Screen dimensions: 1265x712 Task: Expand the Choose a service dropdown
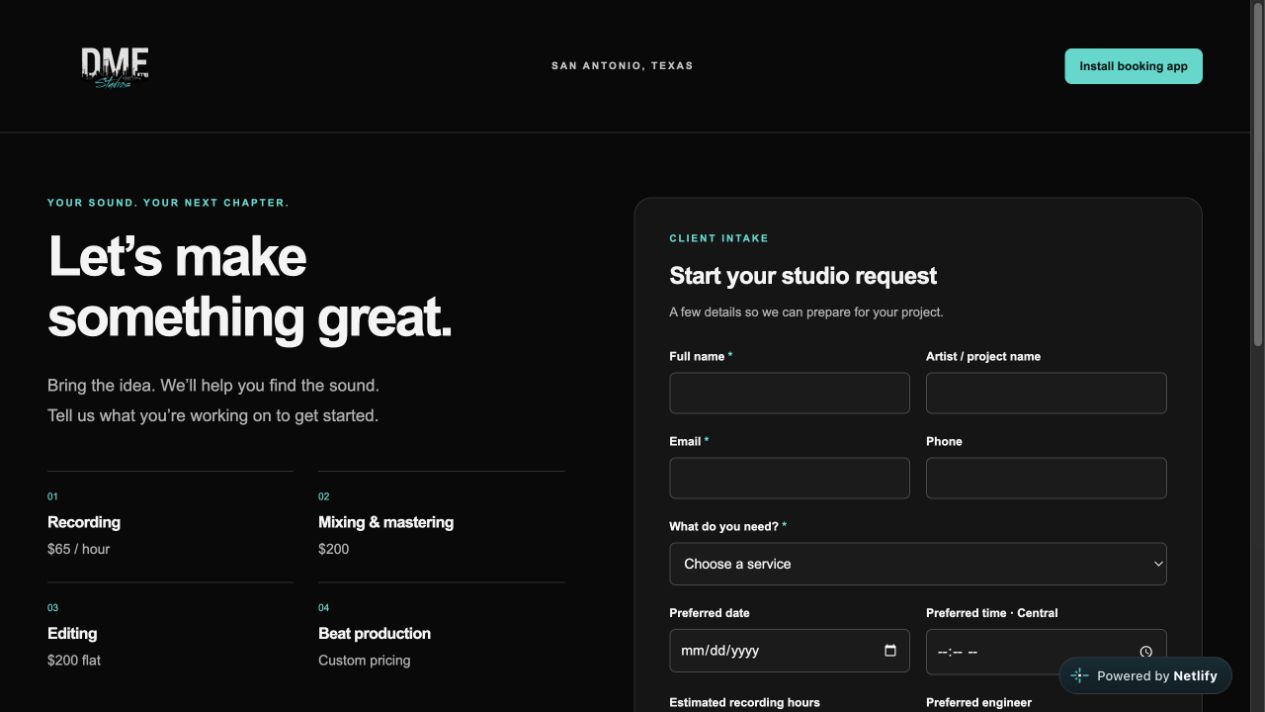tap(918, 564)
